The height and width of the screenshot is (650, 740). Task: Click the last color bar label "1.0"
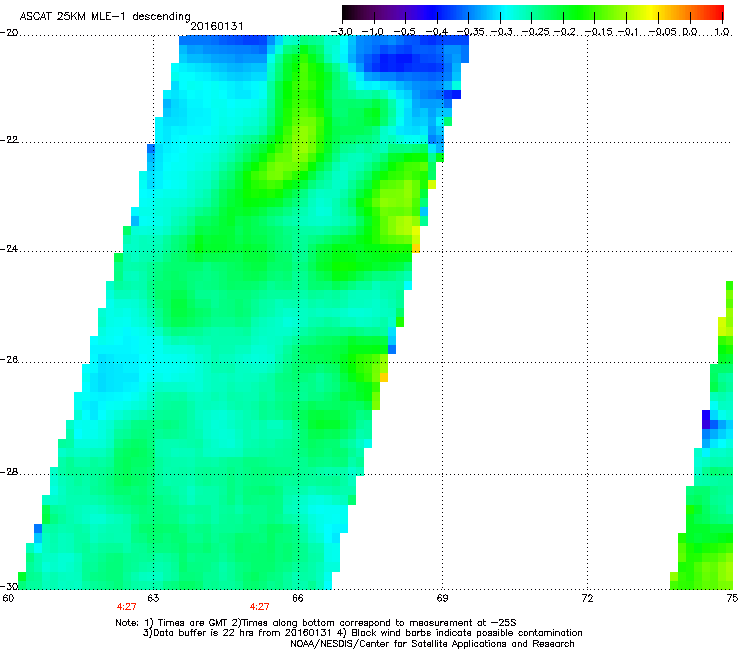[x=722, y=32]
